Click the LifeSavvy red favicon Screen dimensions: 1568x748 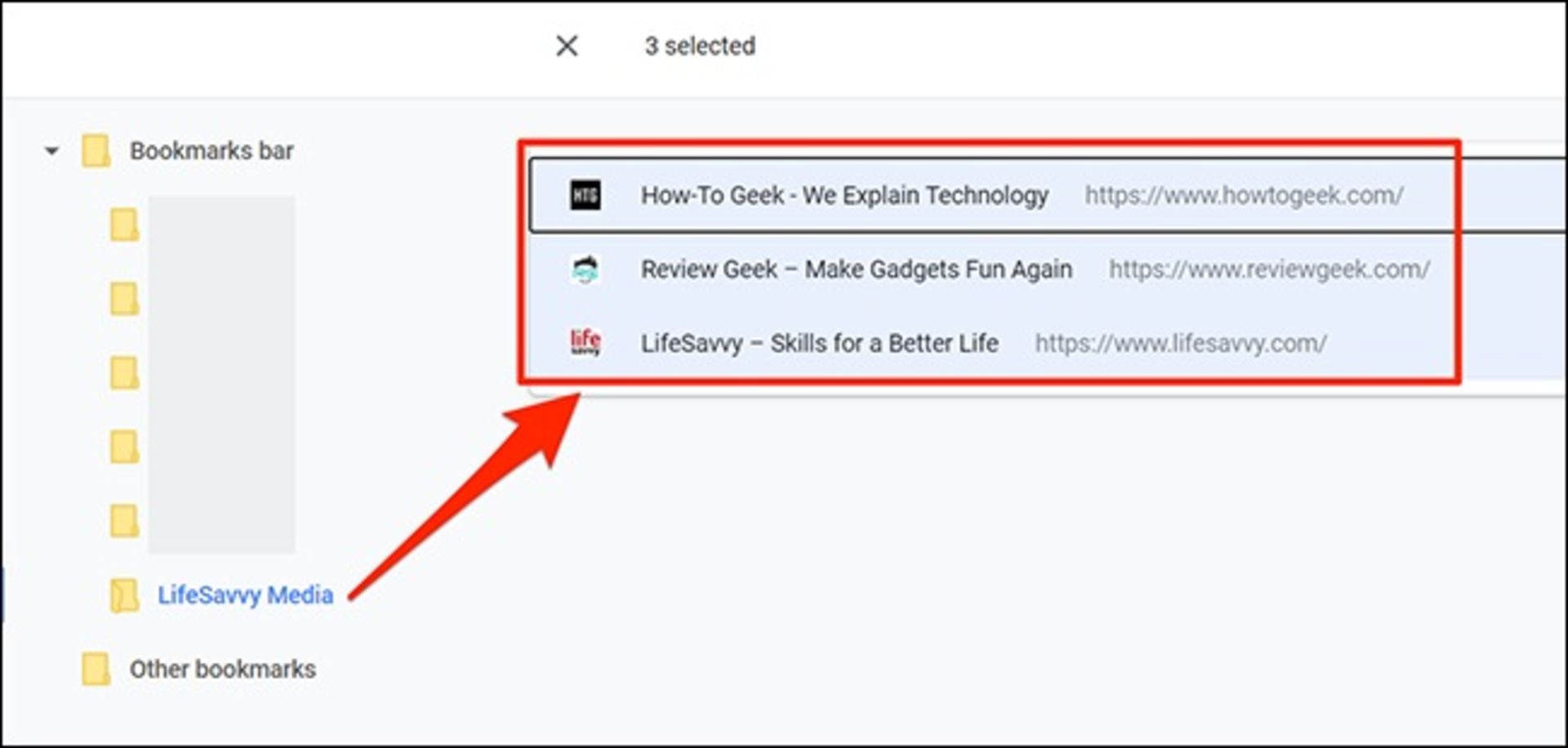(x=585, y=342)
